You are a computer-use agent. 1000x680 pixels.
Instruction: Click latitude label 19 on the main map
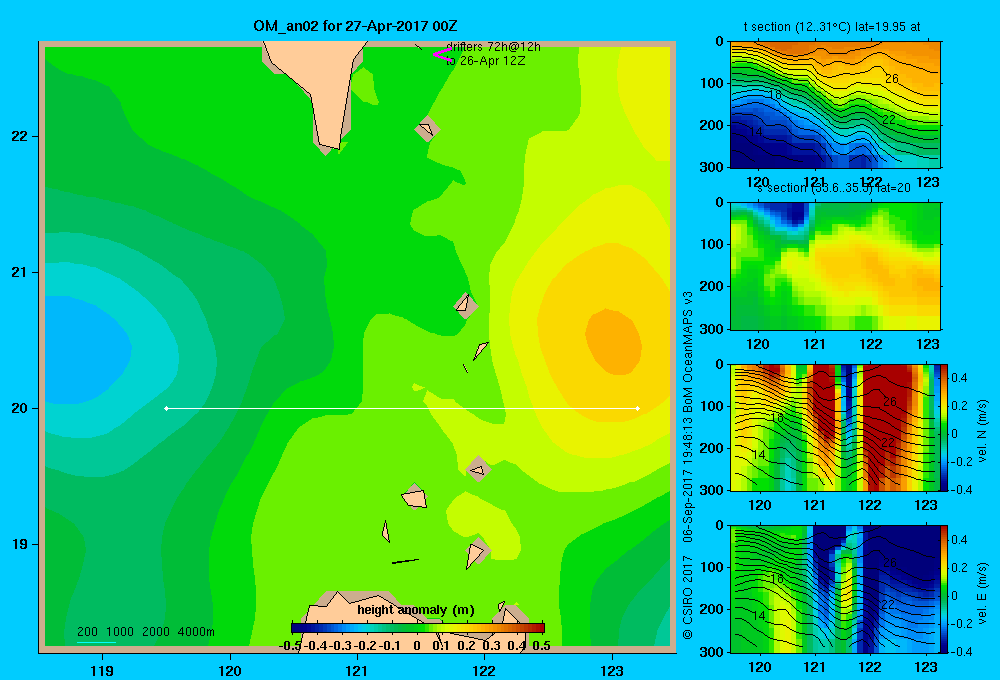pos(20,544)
